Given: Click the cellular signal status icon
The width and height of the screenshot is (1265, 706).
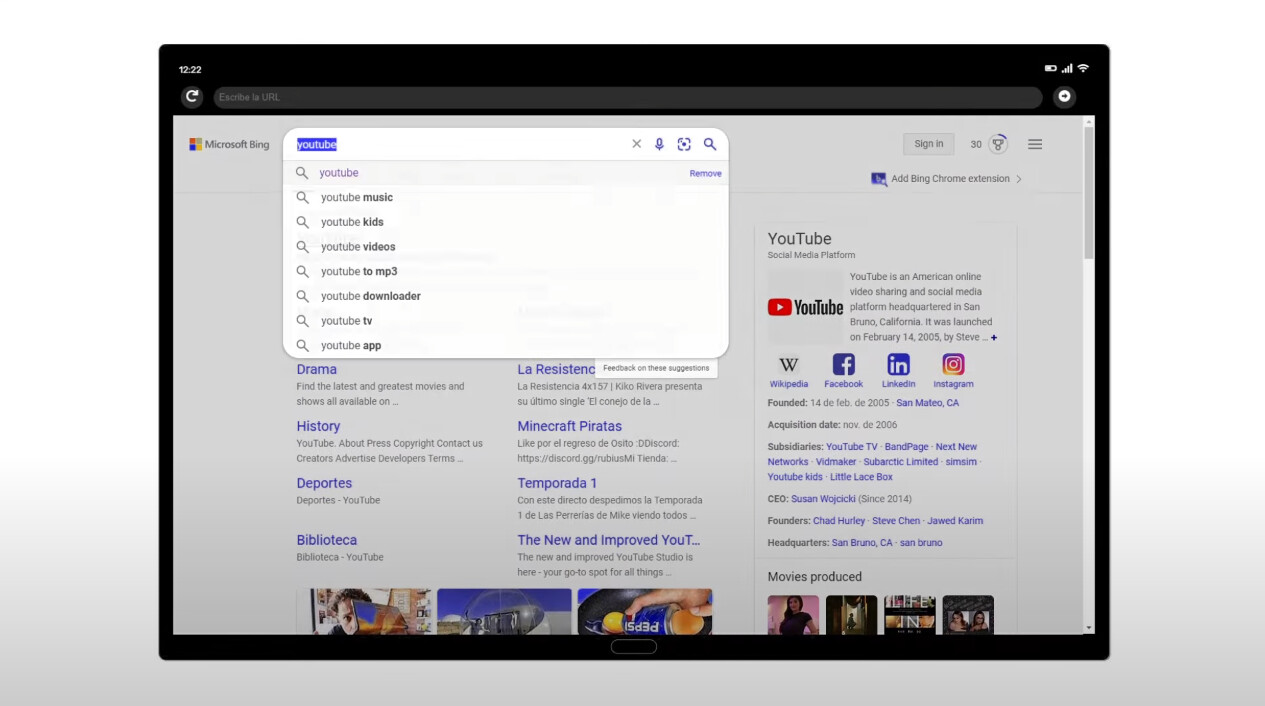Looking at the screenshot, I should [1067, 69].
